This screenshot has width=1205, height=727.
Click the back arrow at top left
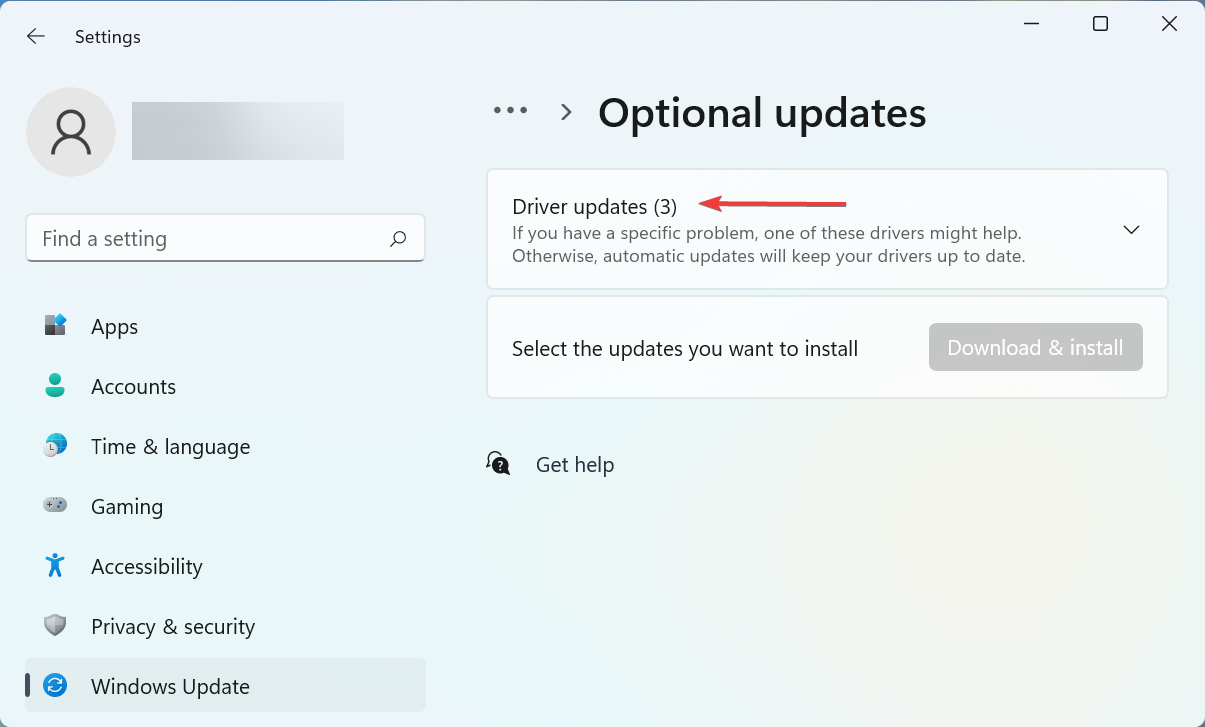pos(36,36)
